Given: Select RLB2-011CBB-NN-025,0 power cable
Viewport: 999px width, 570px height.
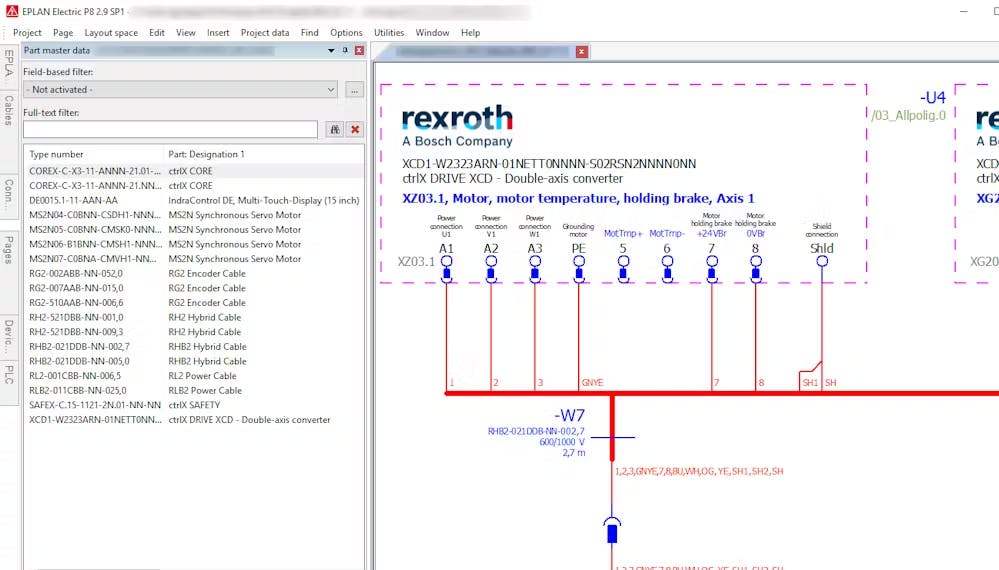Looking at the screenshot, I should click(194, 390).
